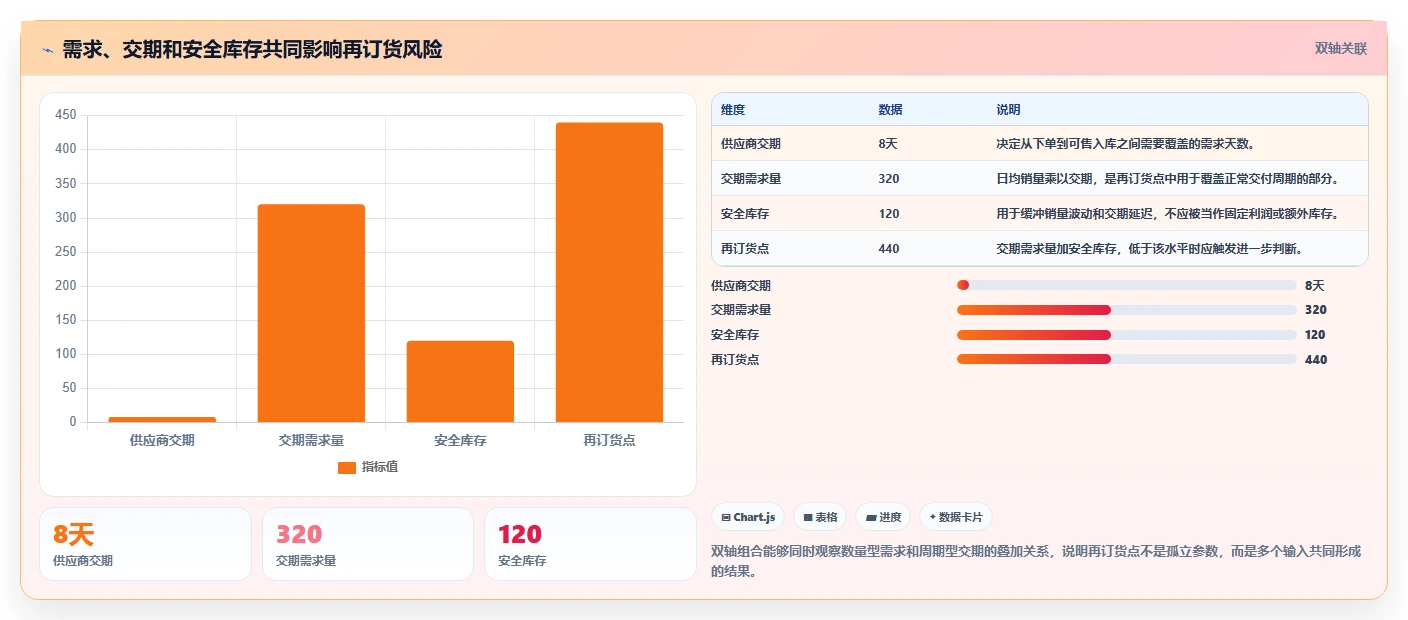Click the Chart.js chip
1408x620 pixels.
pyautogui.click(x=748, y=517)
